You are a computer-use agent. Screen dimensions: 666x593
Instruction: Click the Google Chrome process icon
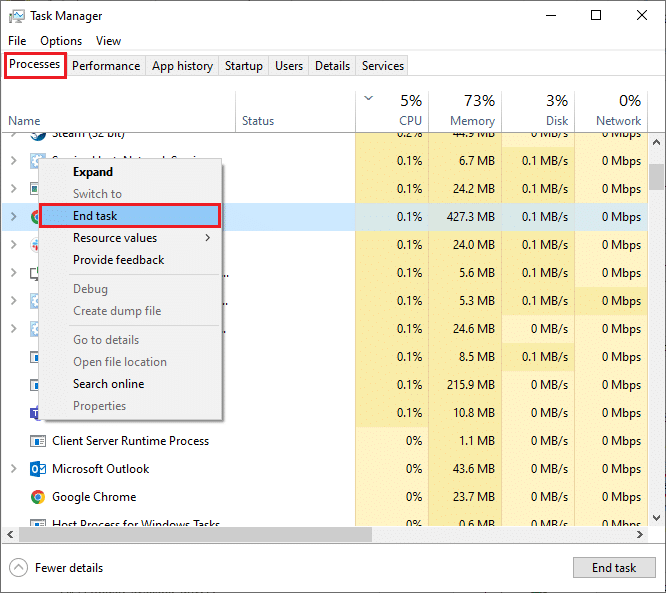coord(38,497)
